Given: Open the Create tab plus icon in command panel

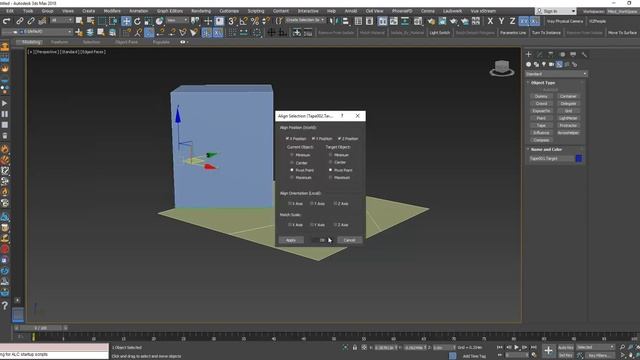Looking at the screenshot, I should [529, 54].
